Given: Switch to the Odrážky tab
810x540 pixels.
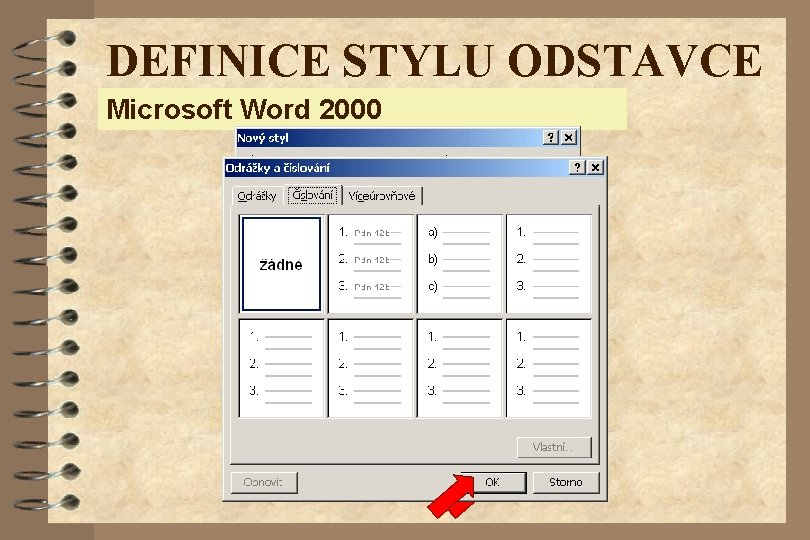Looking at the screenshot, I should pos(257,196).
